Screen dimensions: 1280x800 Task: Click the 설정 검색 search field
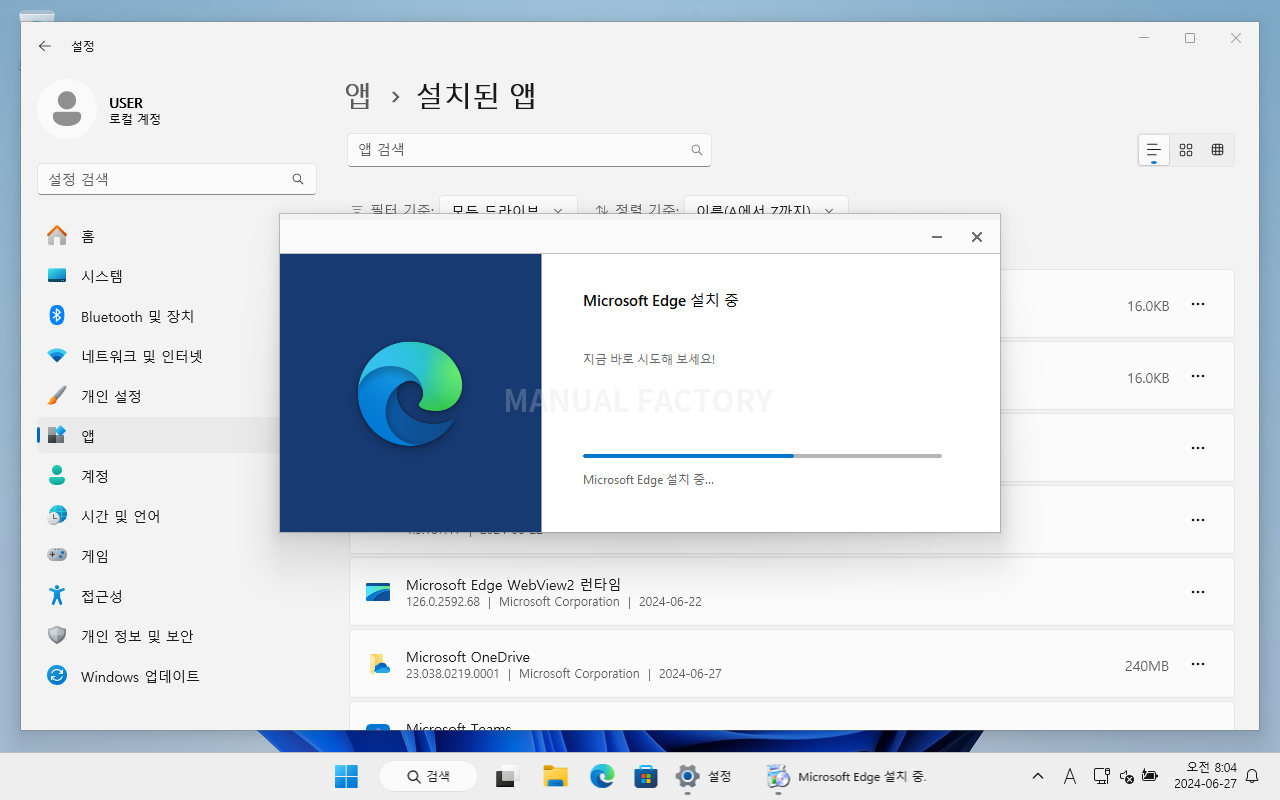177,179
